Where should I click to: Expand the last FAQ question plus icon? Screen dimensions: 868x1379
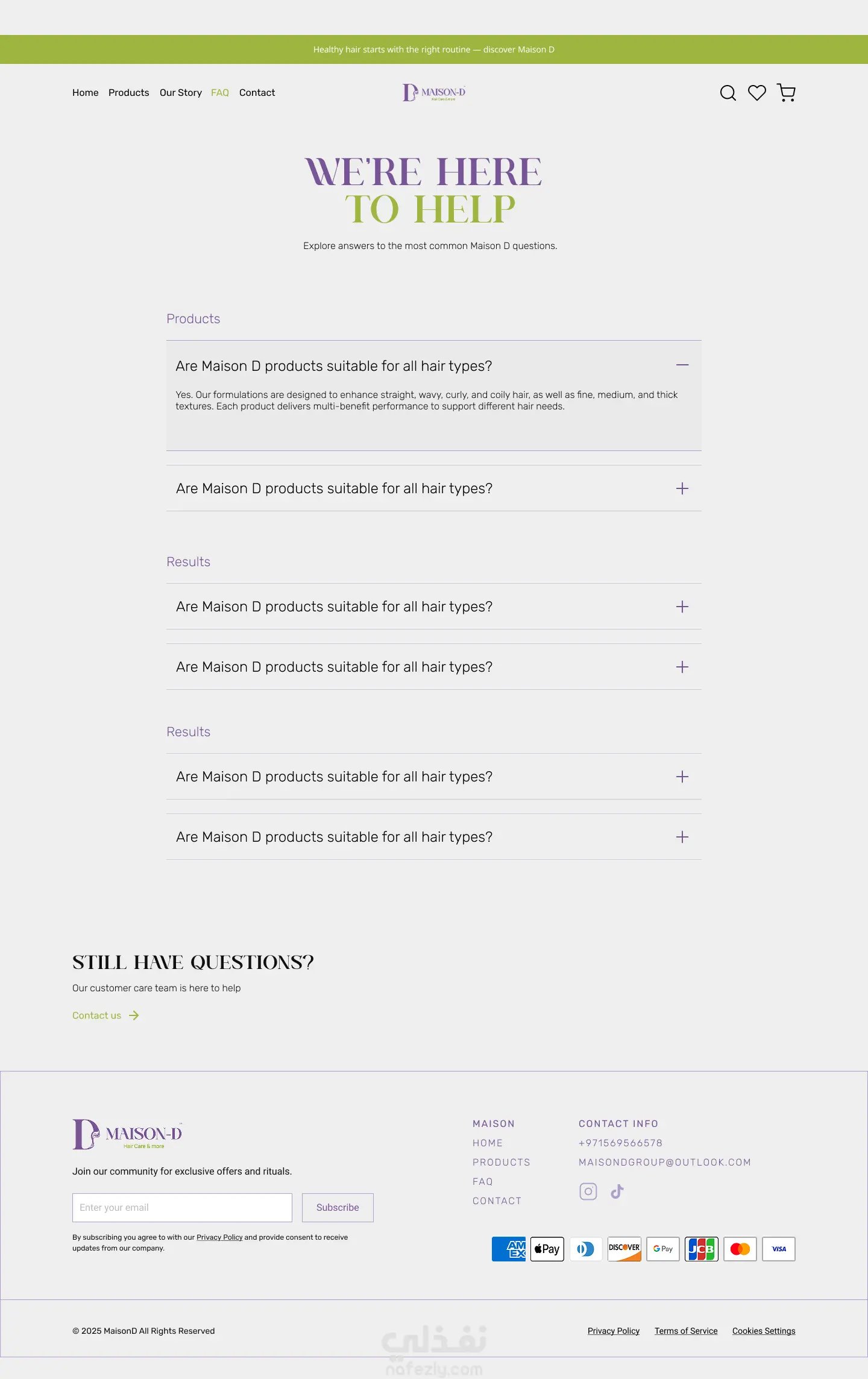(x=682, y=837)
